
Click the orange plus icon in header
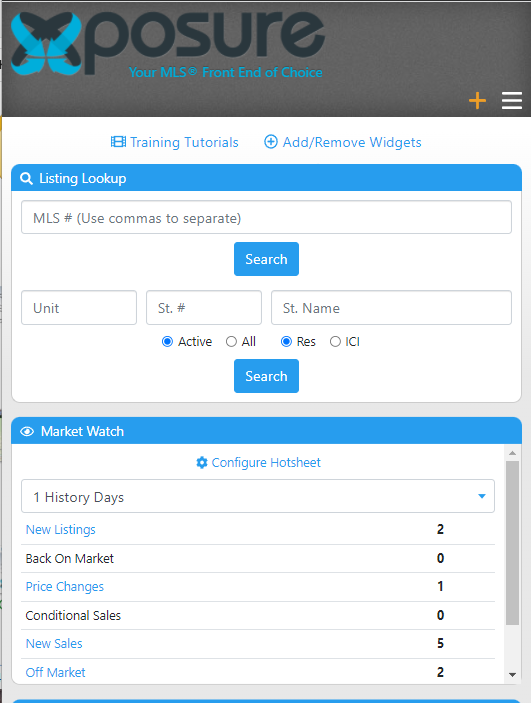(x=477, y=100)
